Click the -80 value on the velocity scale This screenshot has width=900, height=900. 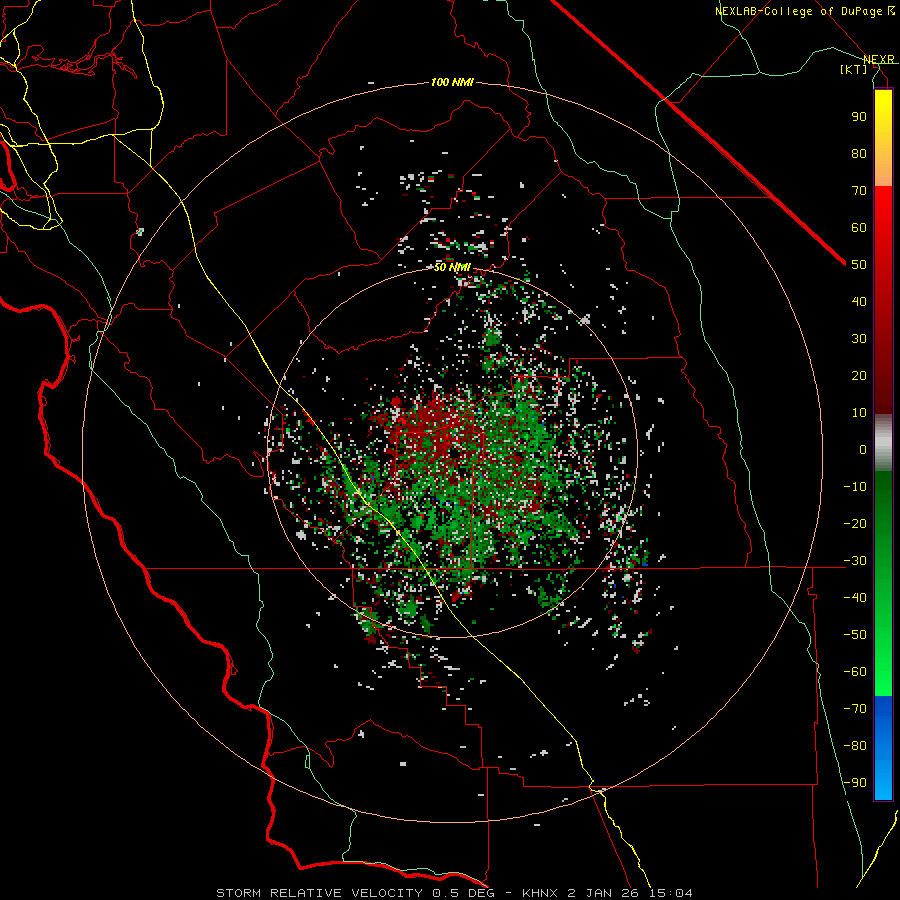[x=855, y=746]
